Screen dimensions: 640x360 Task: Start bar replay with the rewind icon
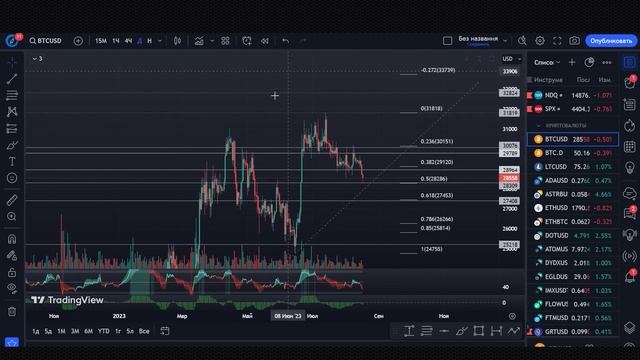coord(264,41)
